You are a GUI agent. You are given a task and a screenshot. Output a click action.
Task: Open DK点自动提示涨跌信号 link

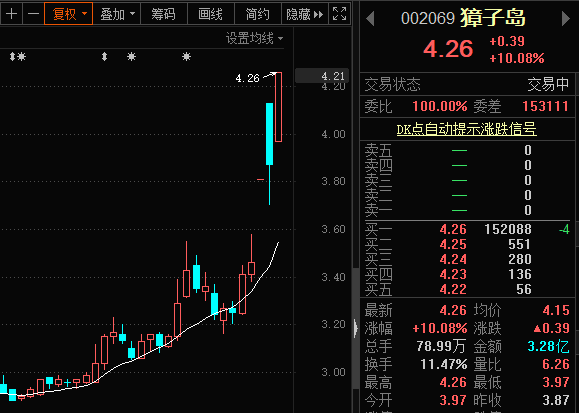point(466,129)
